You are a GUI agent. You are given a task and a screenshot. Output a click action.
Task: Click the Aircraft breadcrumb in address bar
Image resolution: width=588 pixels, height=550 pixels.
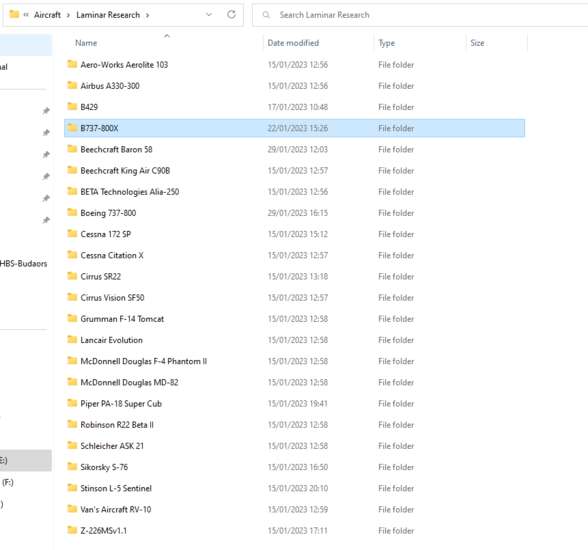(x=47, y=15)
